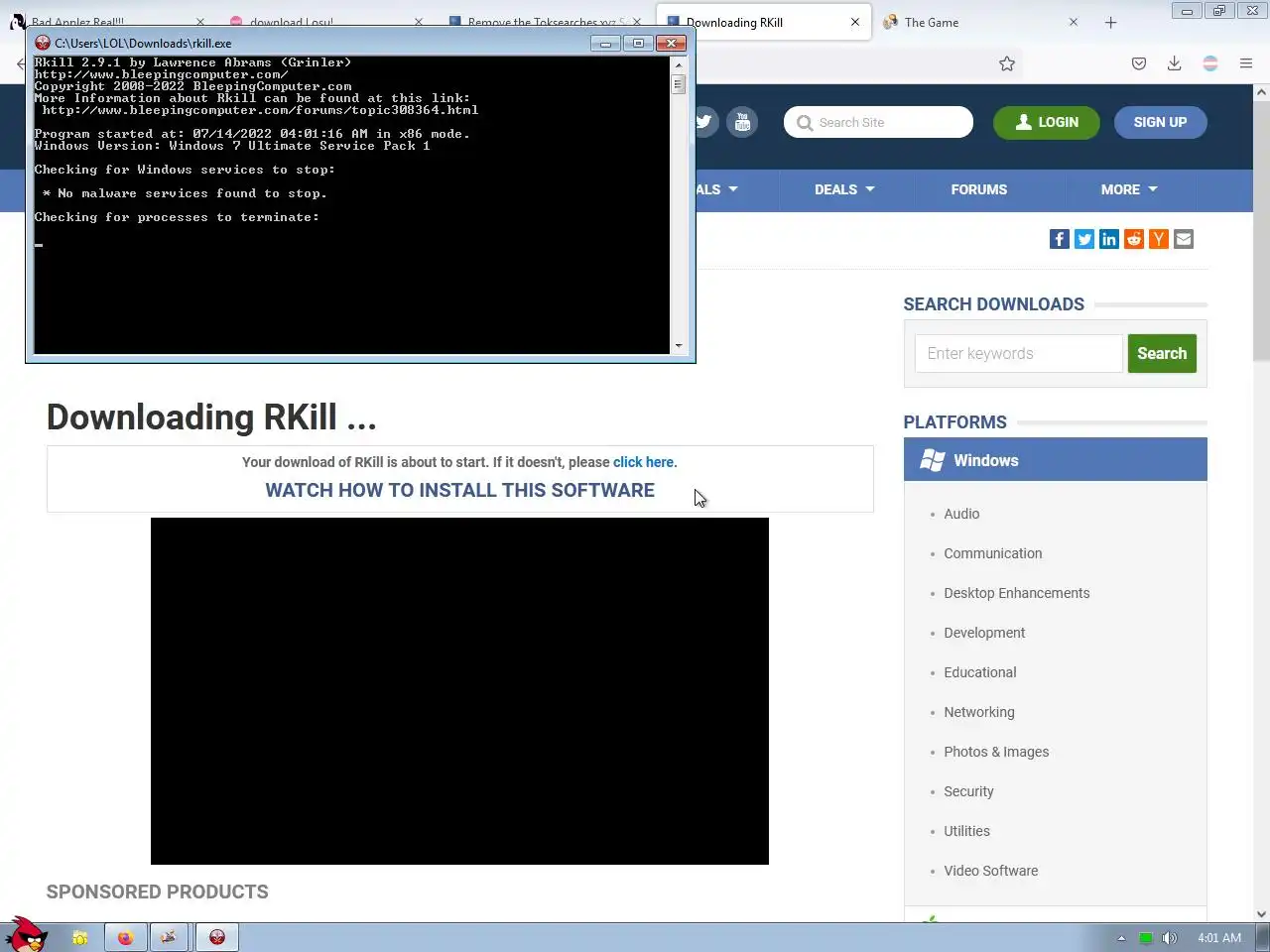Share page by email envelope icon
Screen dimensions: 1270x952
click(x=1184, y=239)
